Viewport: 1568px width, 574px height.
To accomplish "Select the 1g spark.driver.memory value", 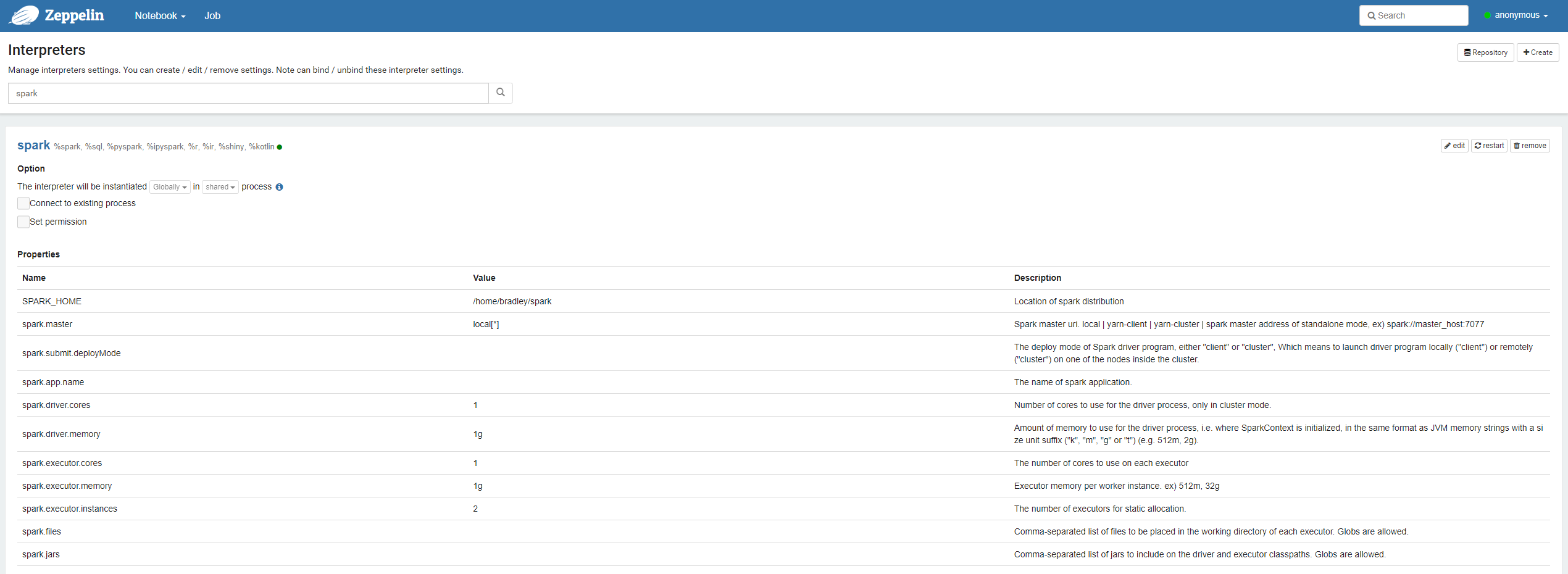I will point(478,434).
